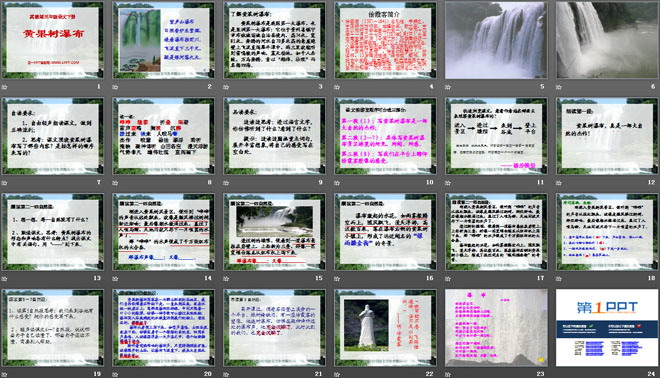Click slide number label 22

pos(430,374)
